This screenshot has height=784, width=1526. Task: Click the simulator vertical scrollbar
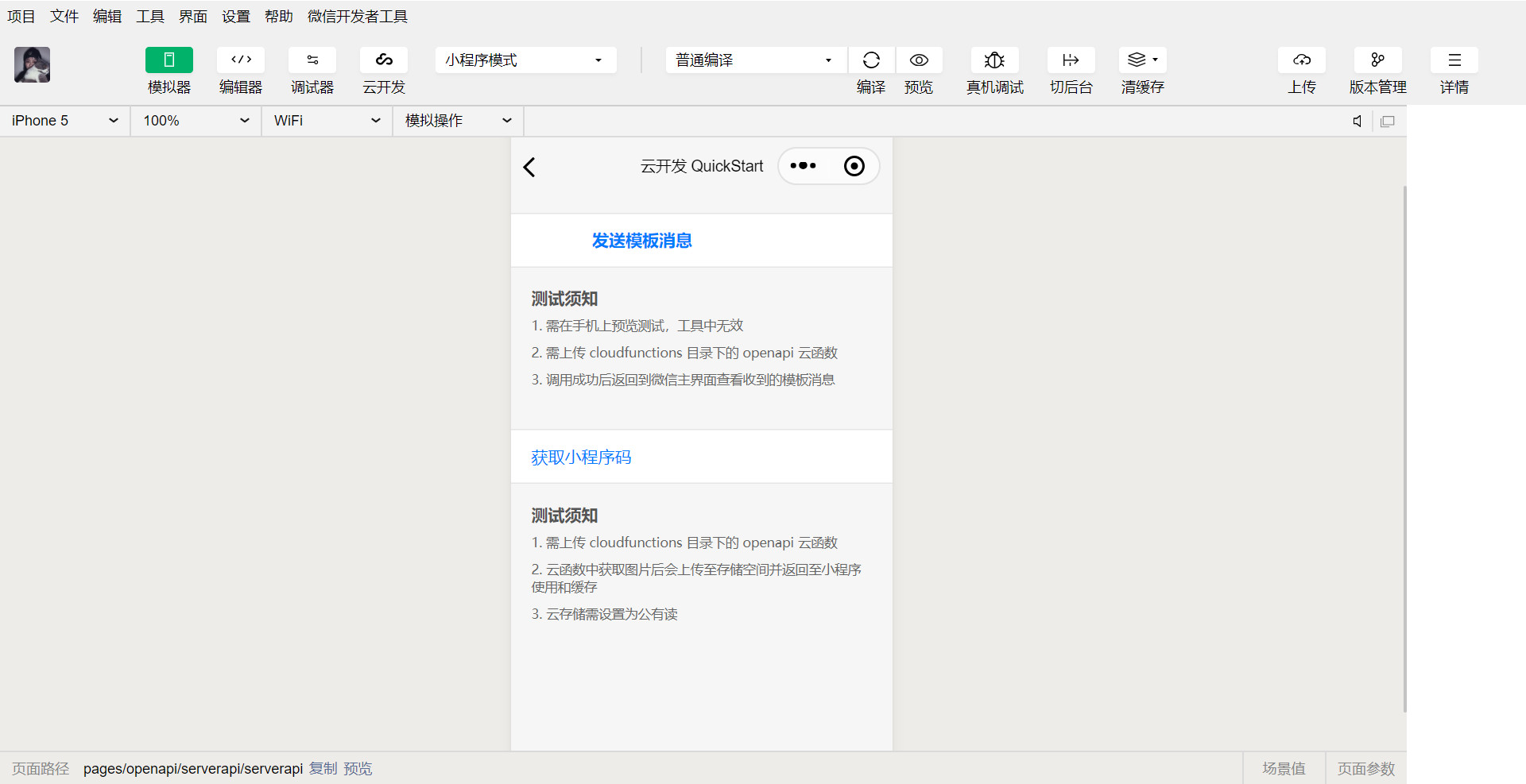1404,449
